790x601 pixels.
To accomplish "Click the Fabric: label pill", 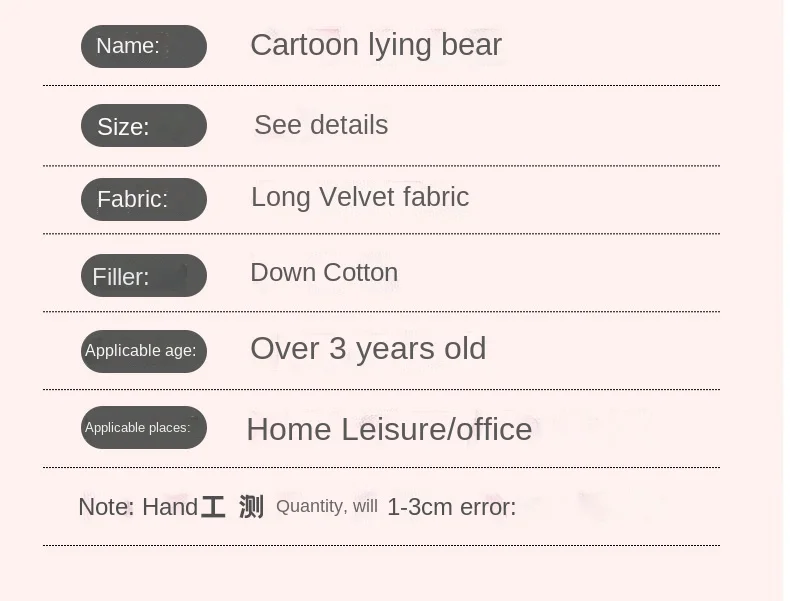I will (x=143, y=200).
